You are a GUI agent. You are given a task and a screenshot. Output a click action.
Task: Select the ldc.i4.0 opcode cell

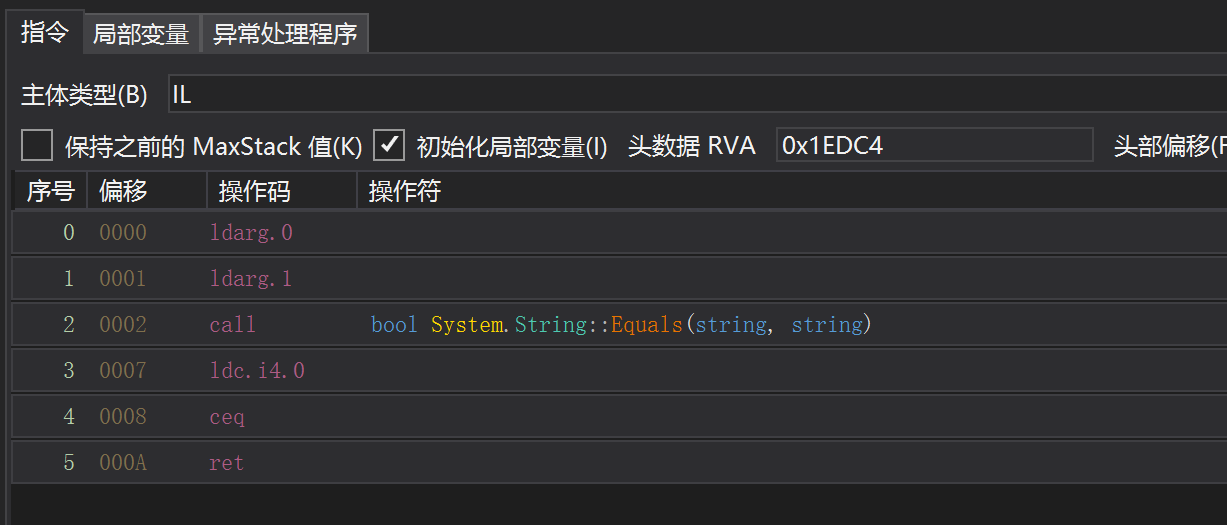point(257,371)
